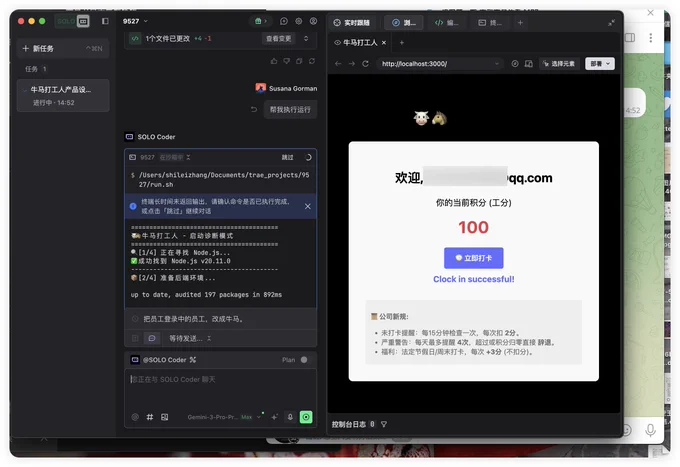This screenshot has height=467, width=680.
Task: Toggle the Plan mode switch
Action: coord(304,360)
